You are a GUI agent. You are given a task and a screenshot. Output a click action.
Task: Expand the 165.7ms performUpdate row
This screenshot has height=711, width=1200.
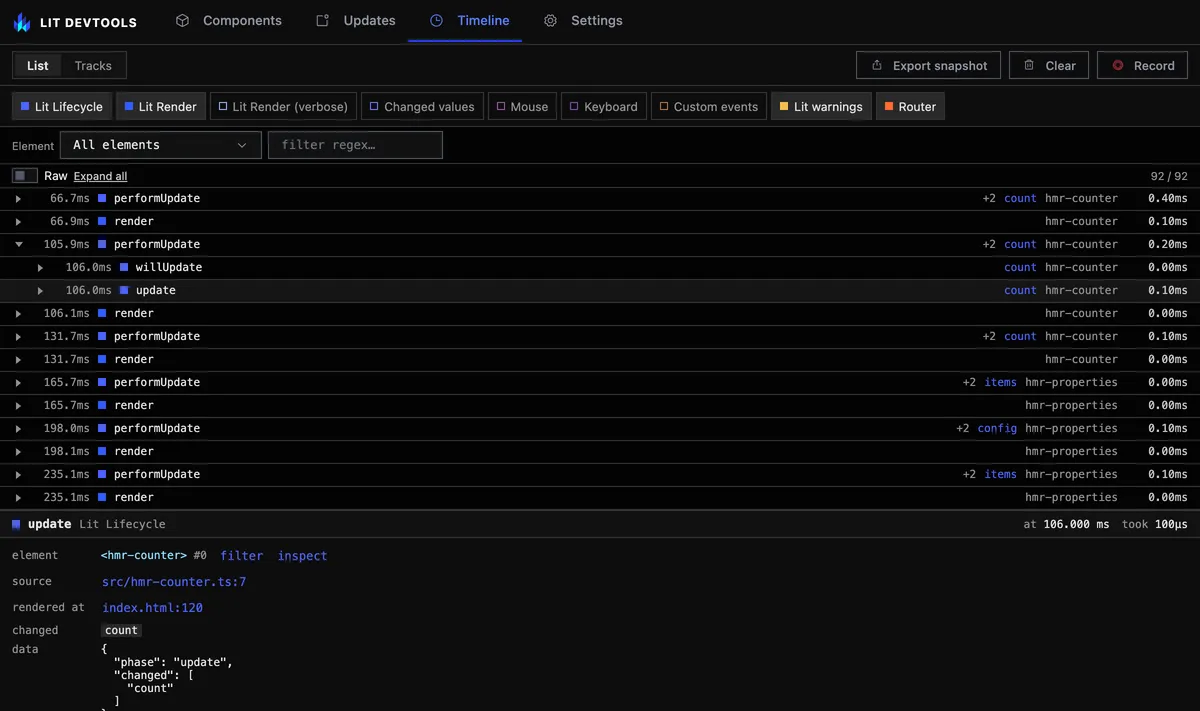click(18, 383)
